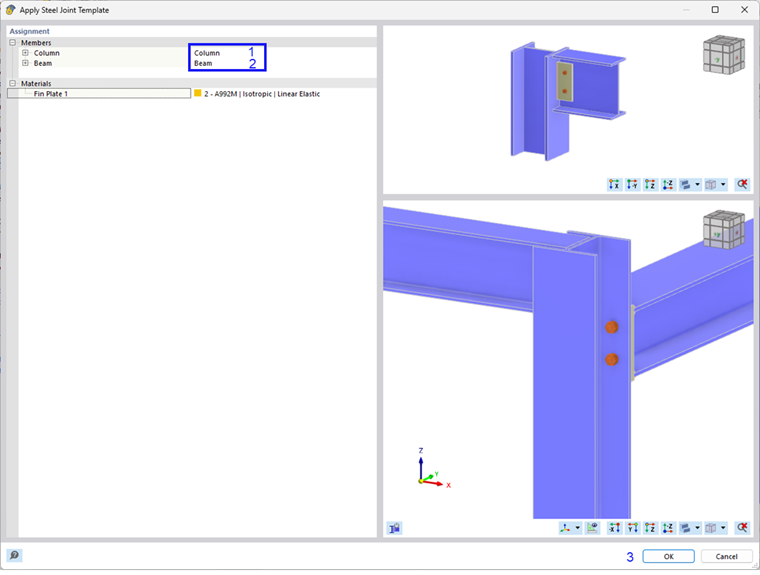760x575 pixels.
Task: Click print graphic icon in lower view
Action: [395, 528]
